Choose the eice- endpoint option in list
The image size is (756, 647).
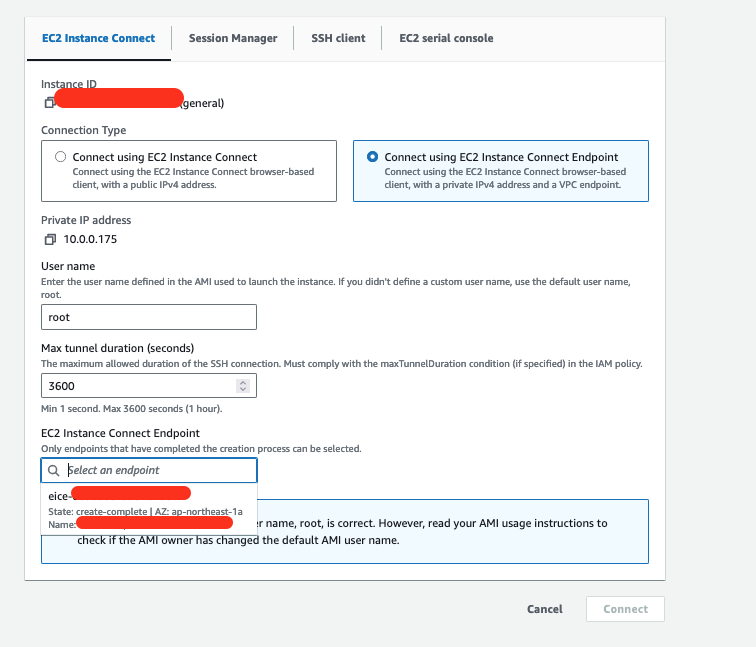tap(149, 510)
